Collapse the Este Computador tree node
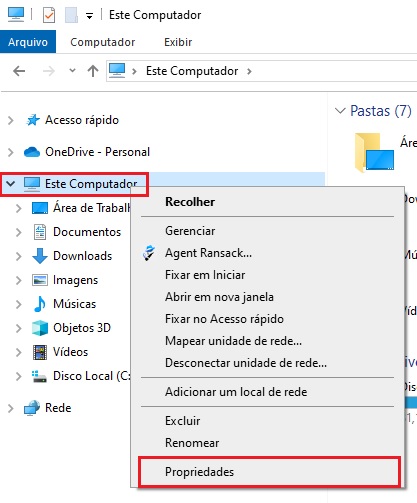The width and height of the screenshot is (417, 503). click(x=11, y=184)
